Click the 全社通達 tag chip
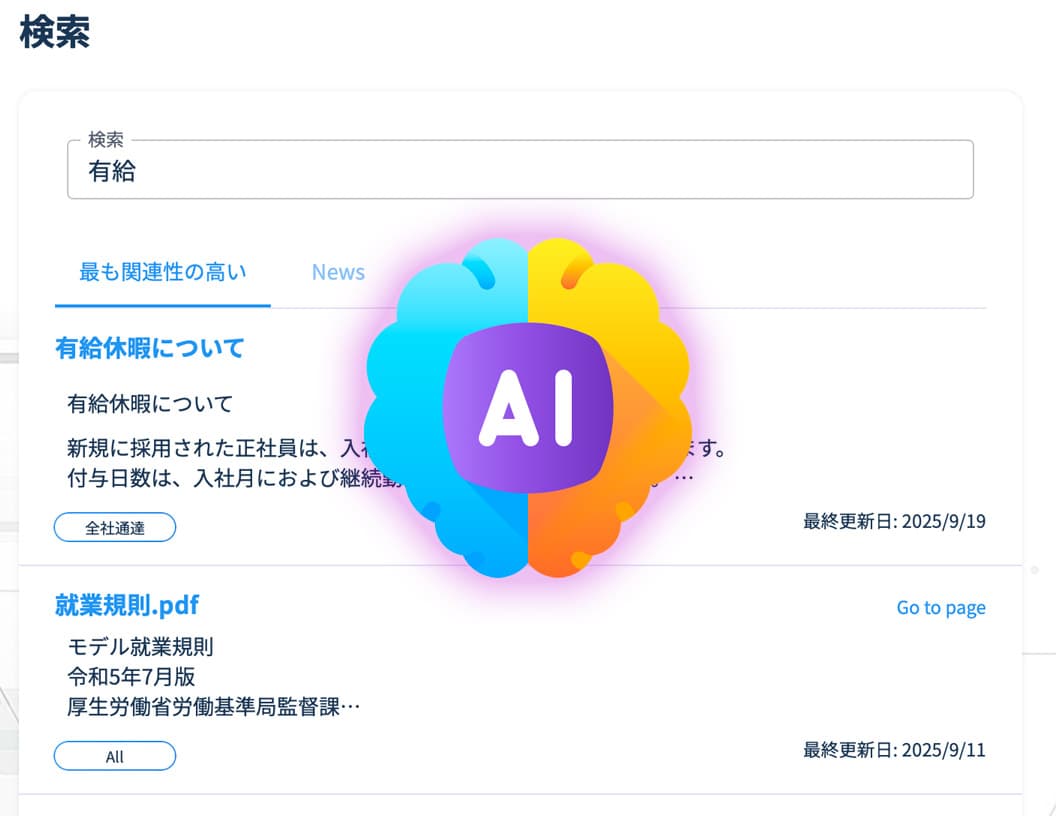 [x=115, y=527]
